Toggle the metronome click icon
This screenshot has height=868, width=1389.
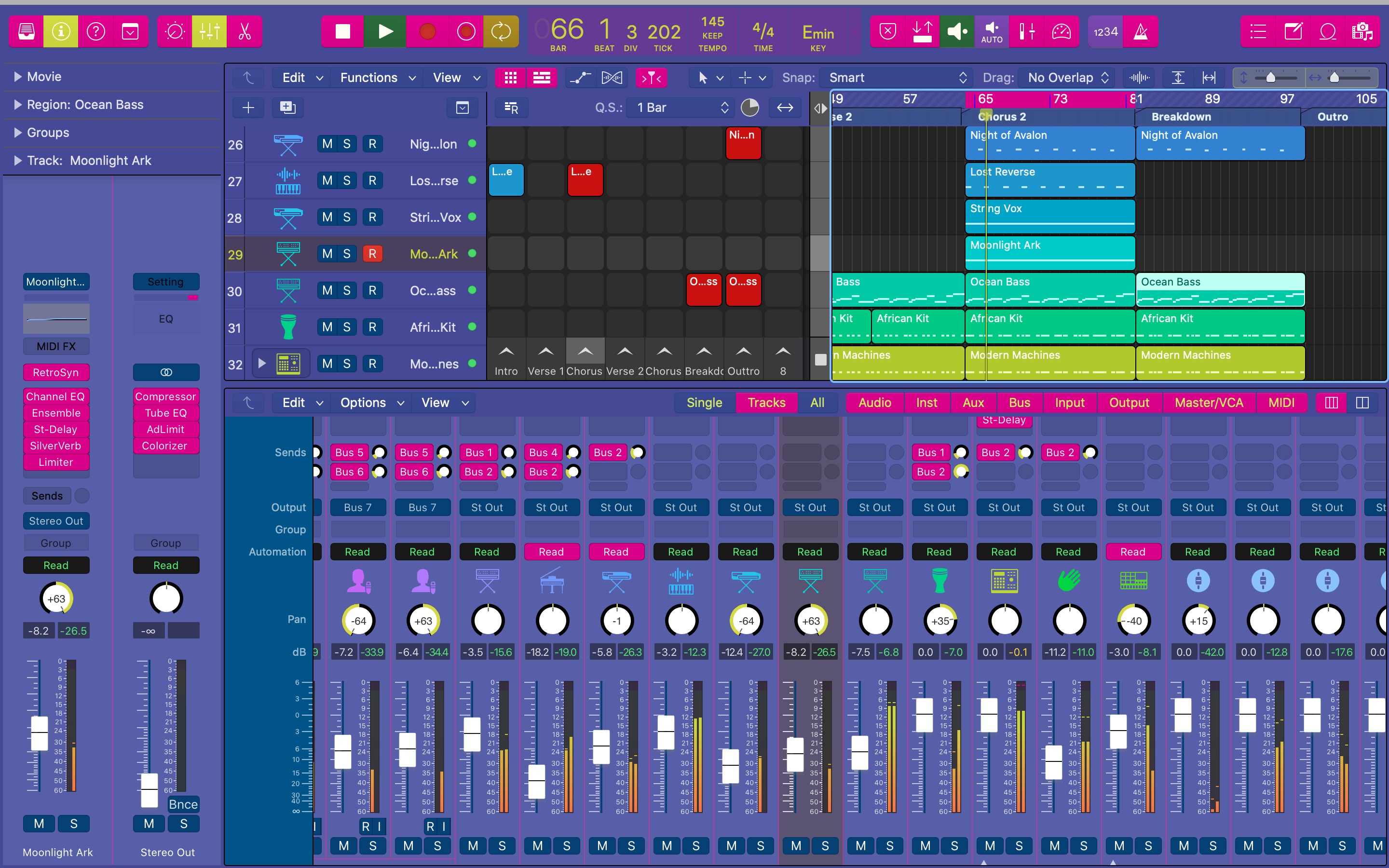[1141, 31]
